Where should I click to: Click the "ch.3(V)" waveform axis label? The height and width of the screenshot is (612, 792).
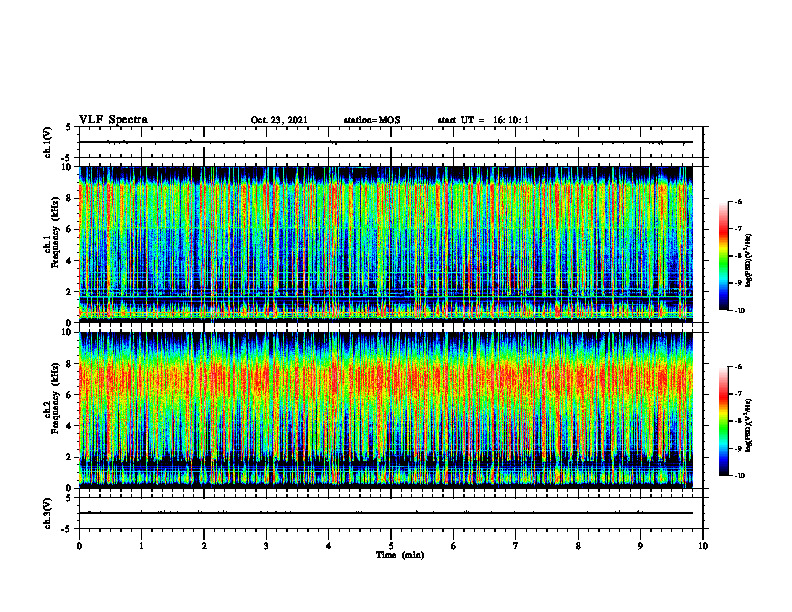(x=48, y=513)
